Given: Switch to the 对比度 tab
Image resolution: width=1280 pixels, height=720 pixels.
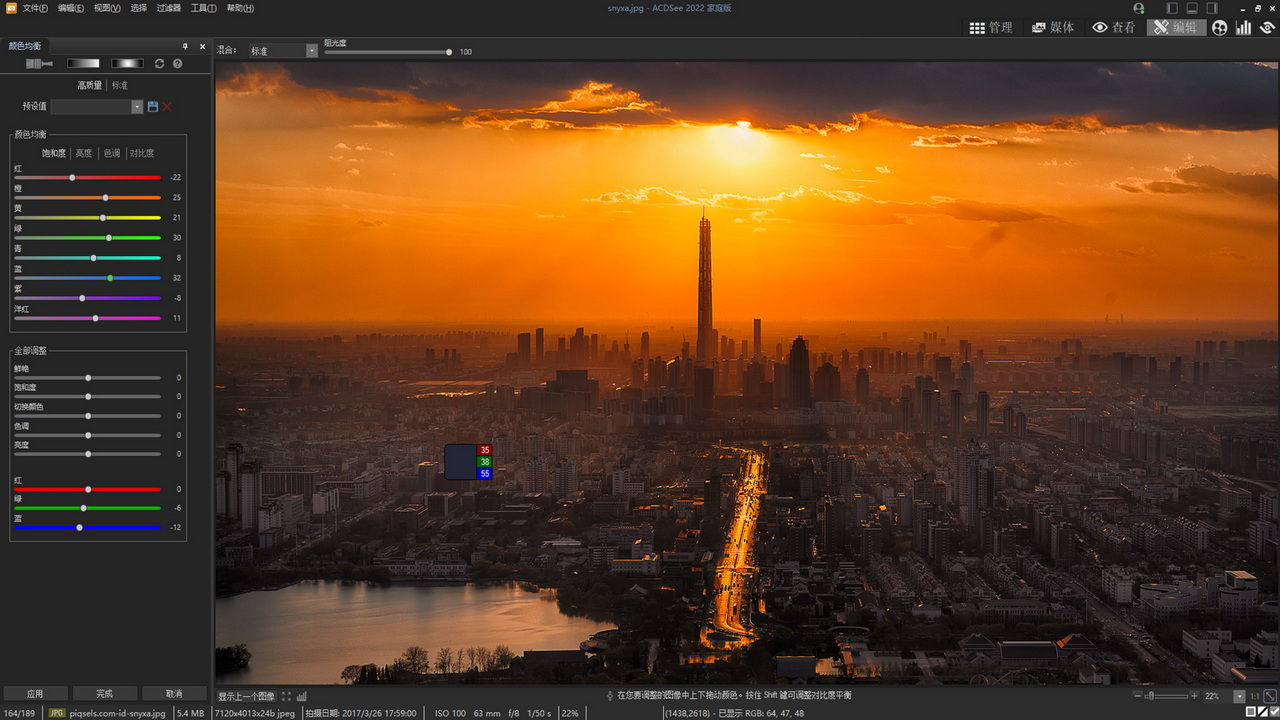Looking at the screenshot, I should point(141,154).
